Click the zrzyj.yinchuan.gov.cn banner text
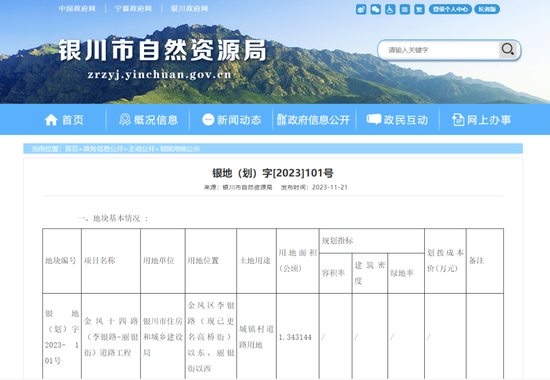 (160, 75)
